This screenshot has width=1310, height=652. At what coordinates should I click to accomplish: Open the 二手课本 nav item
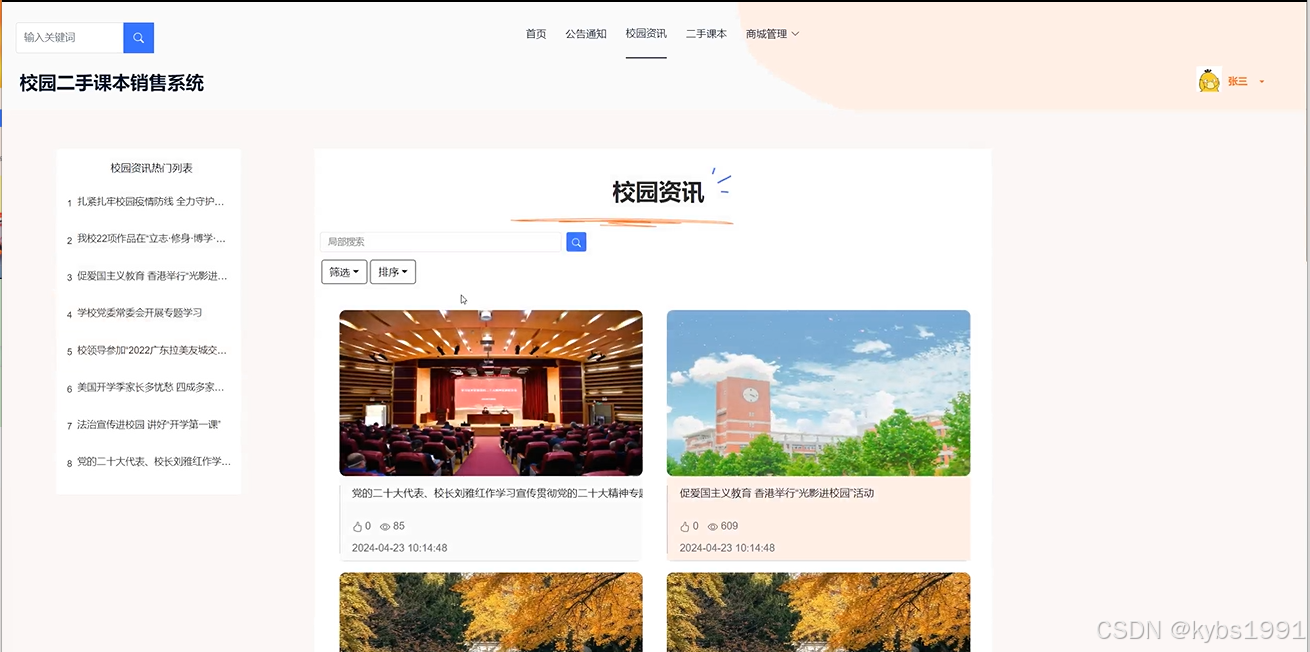pyautogui.click(x=706, y=34)
